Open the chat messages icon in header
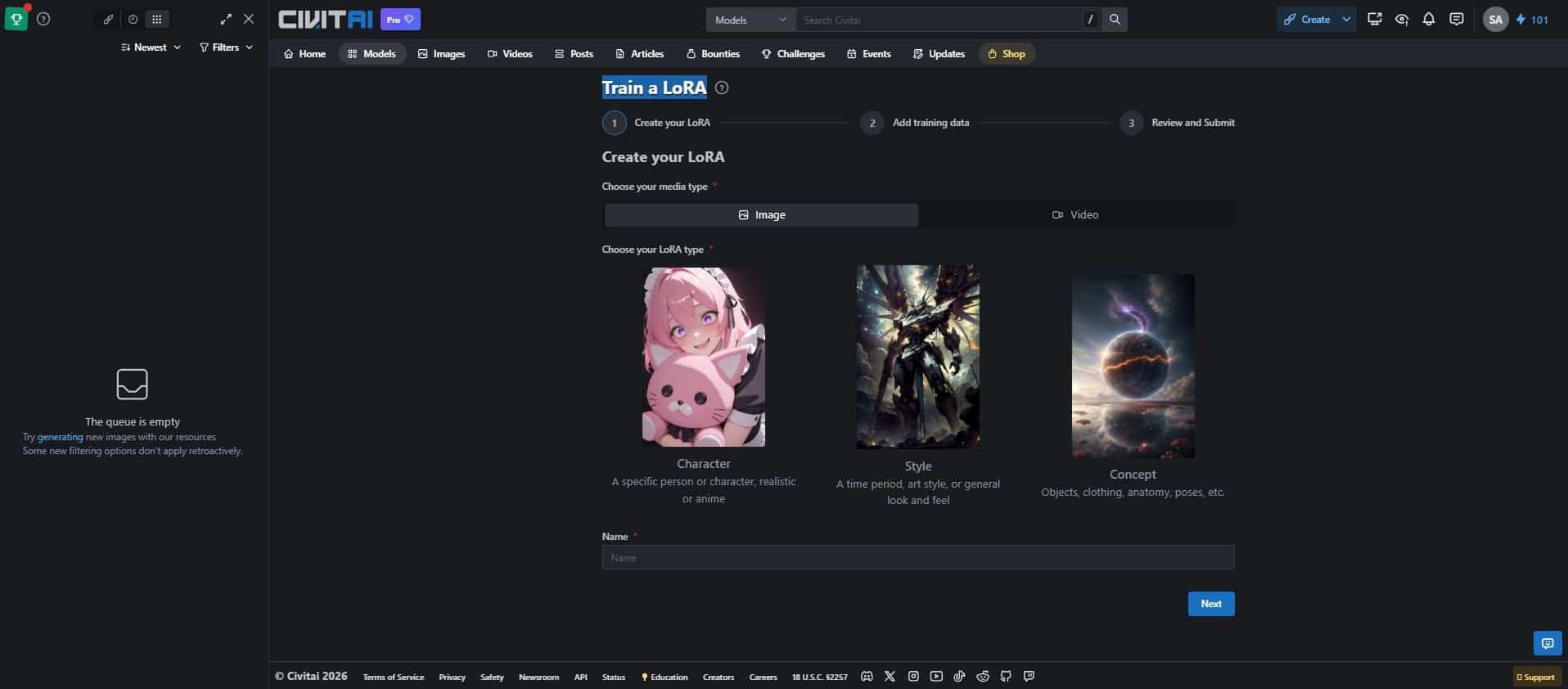 click(1457, 20)
